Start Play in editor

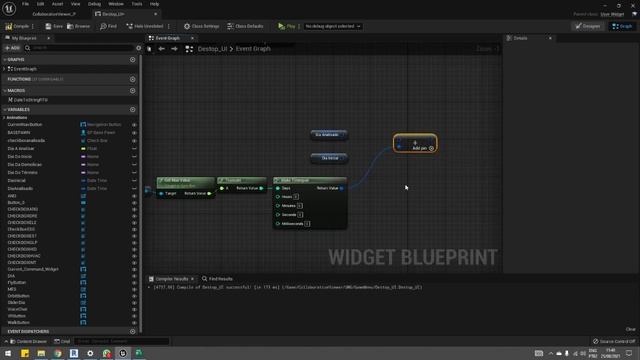(287, 26)
